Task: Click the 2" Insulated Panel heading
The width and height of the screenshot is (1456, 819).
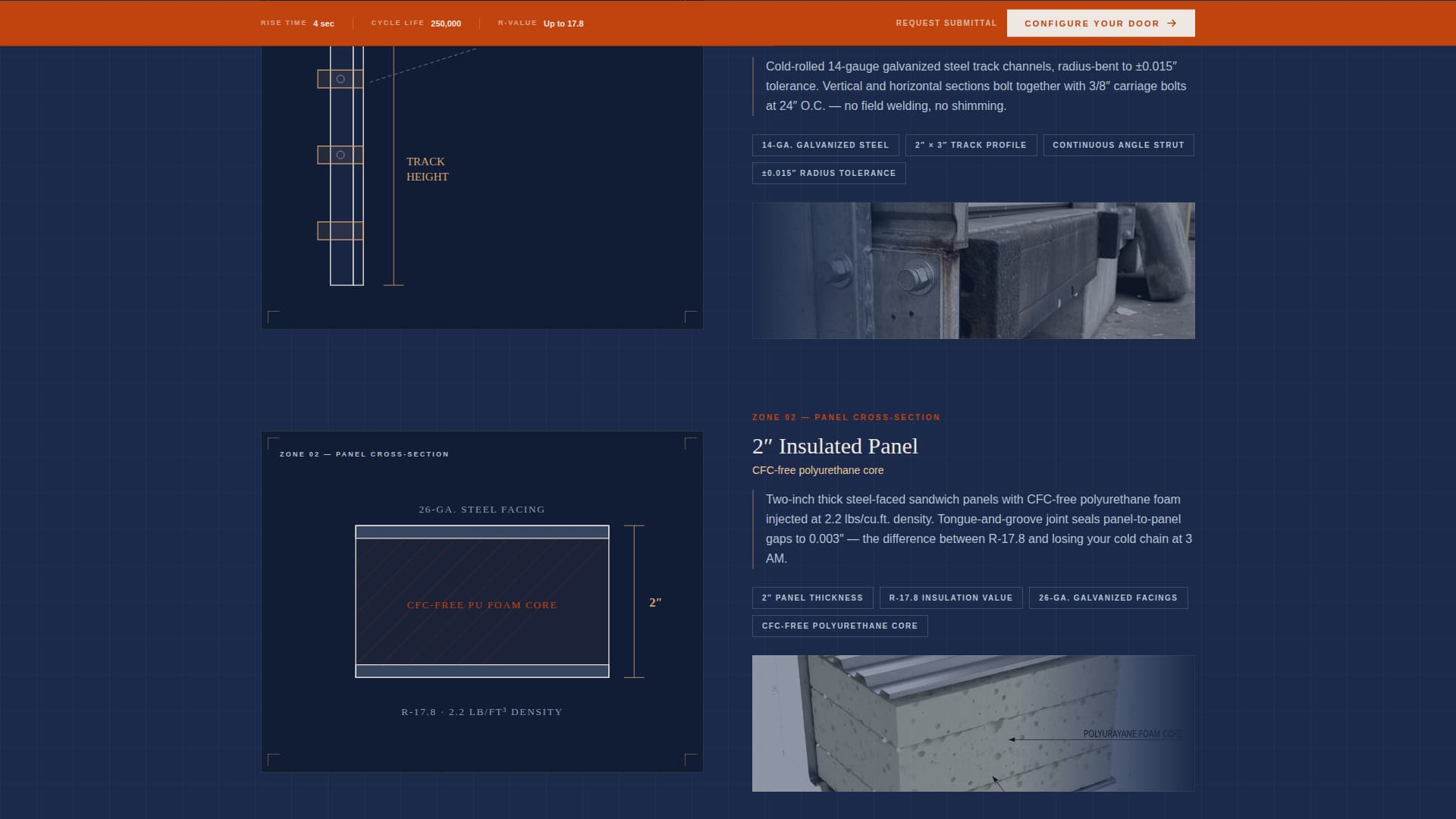Action: 834,447
